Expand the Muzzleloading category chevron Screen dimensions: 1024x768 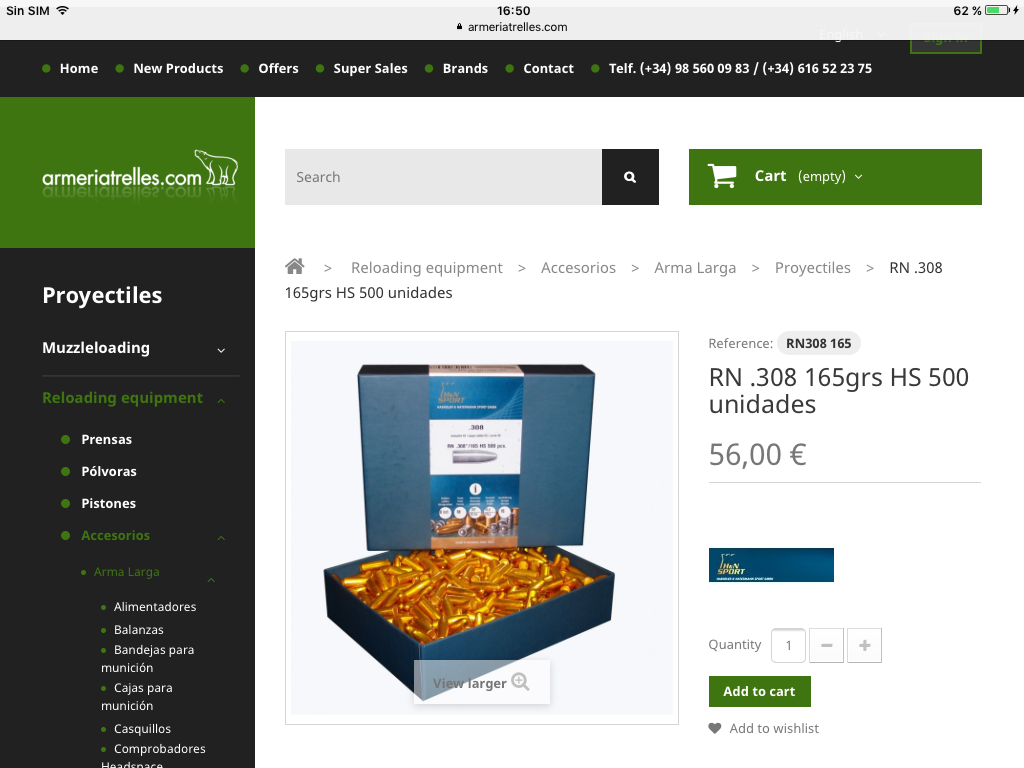click(x=221, y=350)
